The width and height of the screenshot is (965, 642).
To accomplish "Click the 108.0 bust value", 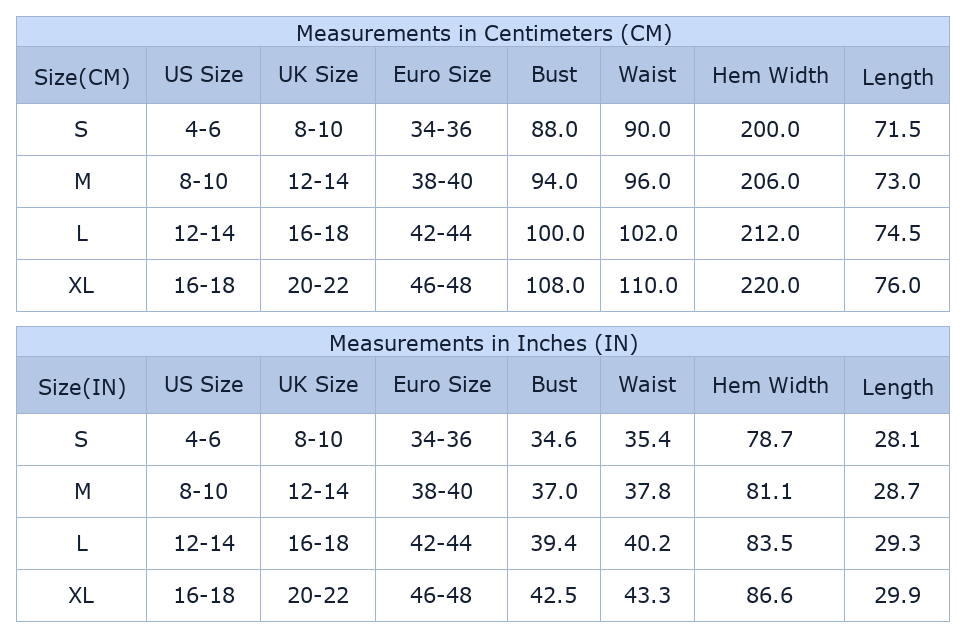I will pyautogui.click(x=554, y=286).
